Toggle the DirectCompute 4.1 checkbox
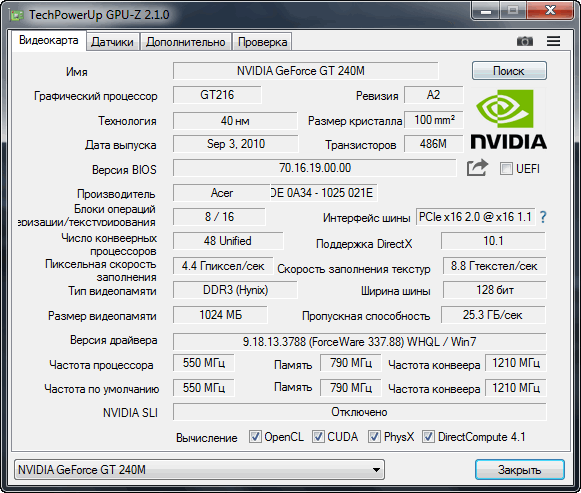The height and width of the screenshot is (493, 581). [x=428, y=437]
